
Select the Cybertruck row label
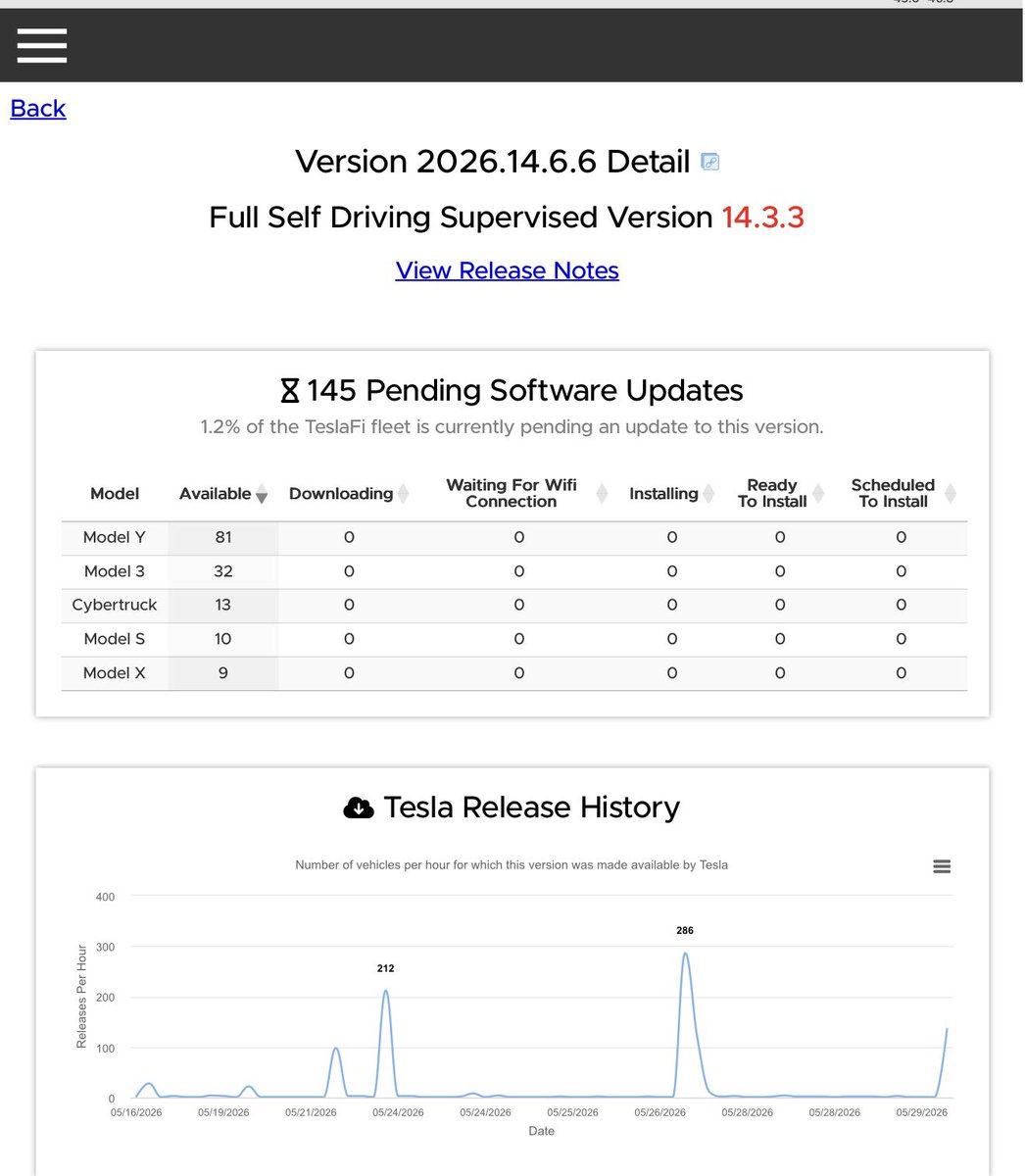[x=115, y=606]
